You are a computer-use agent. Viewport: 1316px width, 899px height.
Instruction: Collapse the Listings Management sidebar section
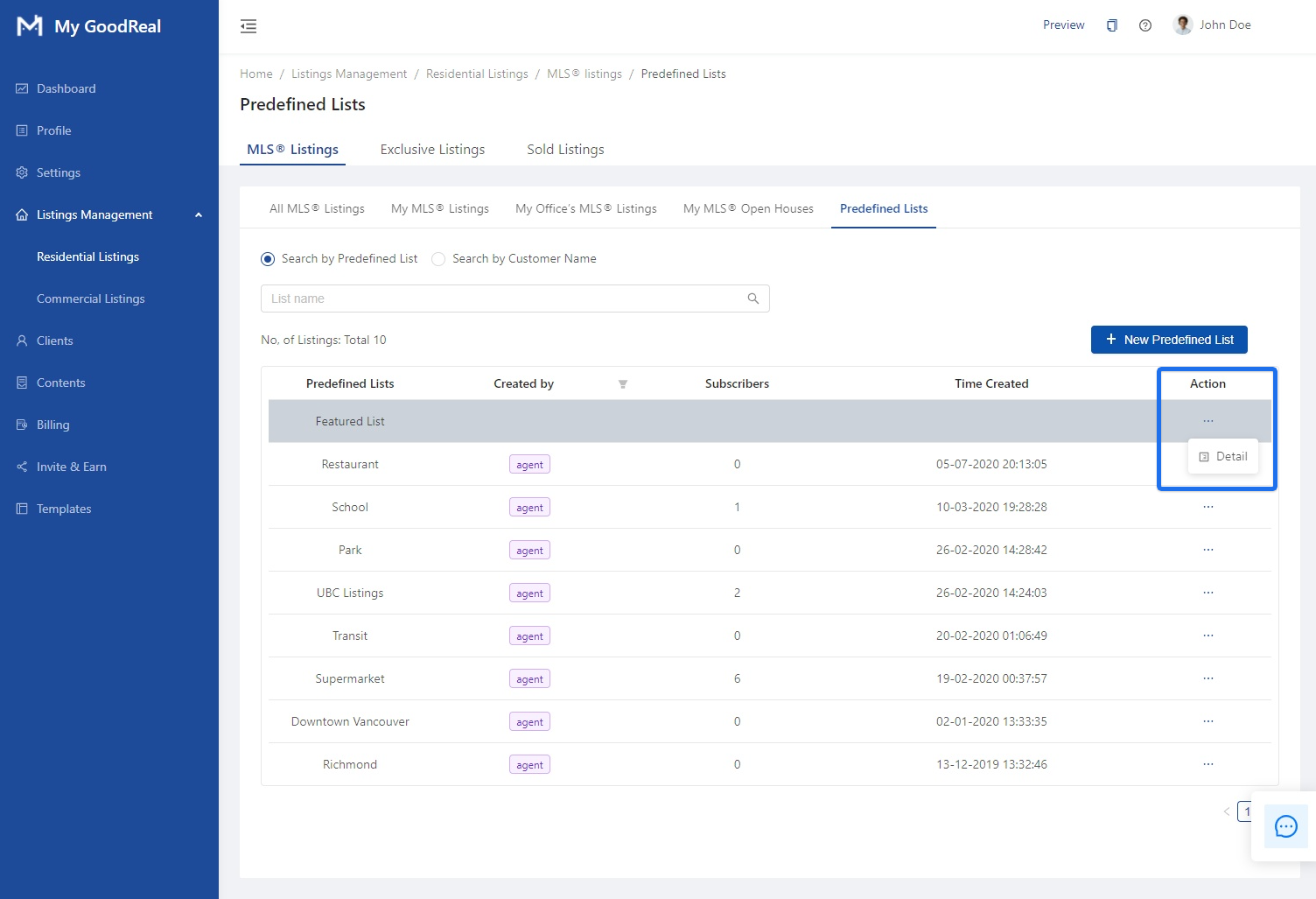199,214
